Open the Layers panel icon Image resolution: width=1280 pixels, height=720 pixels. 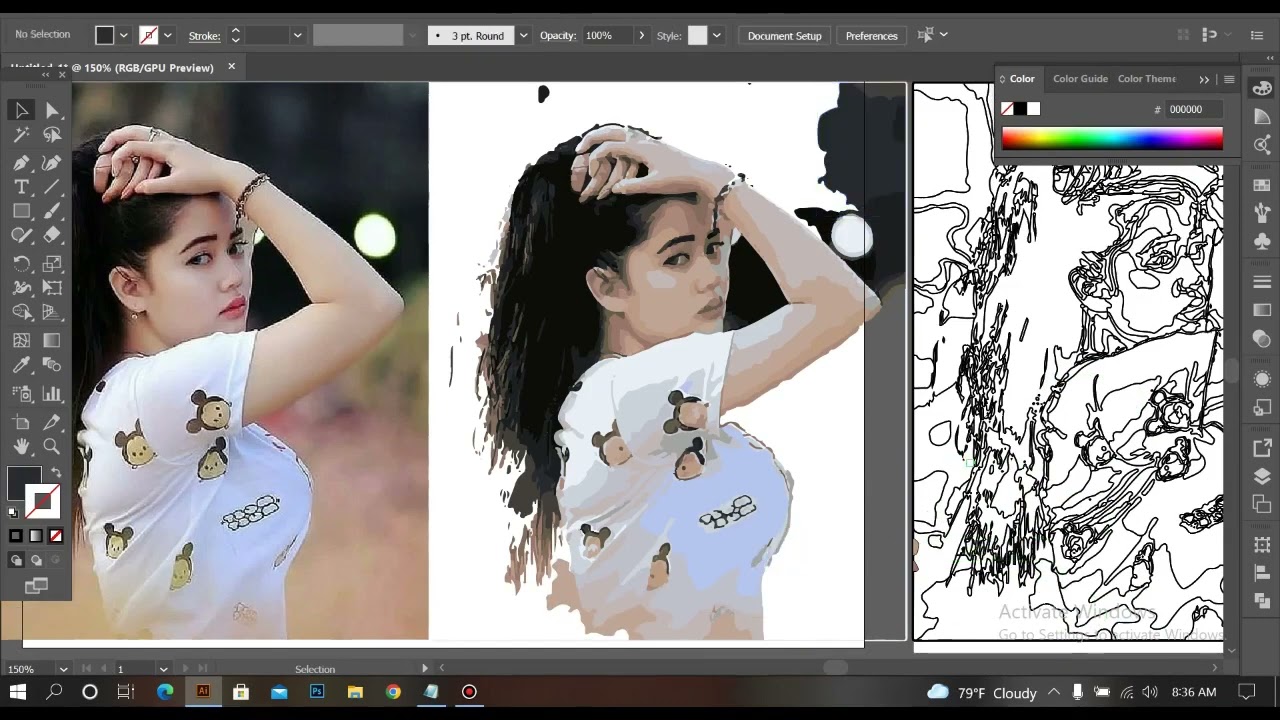tap(1262, 477)
